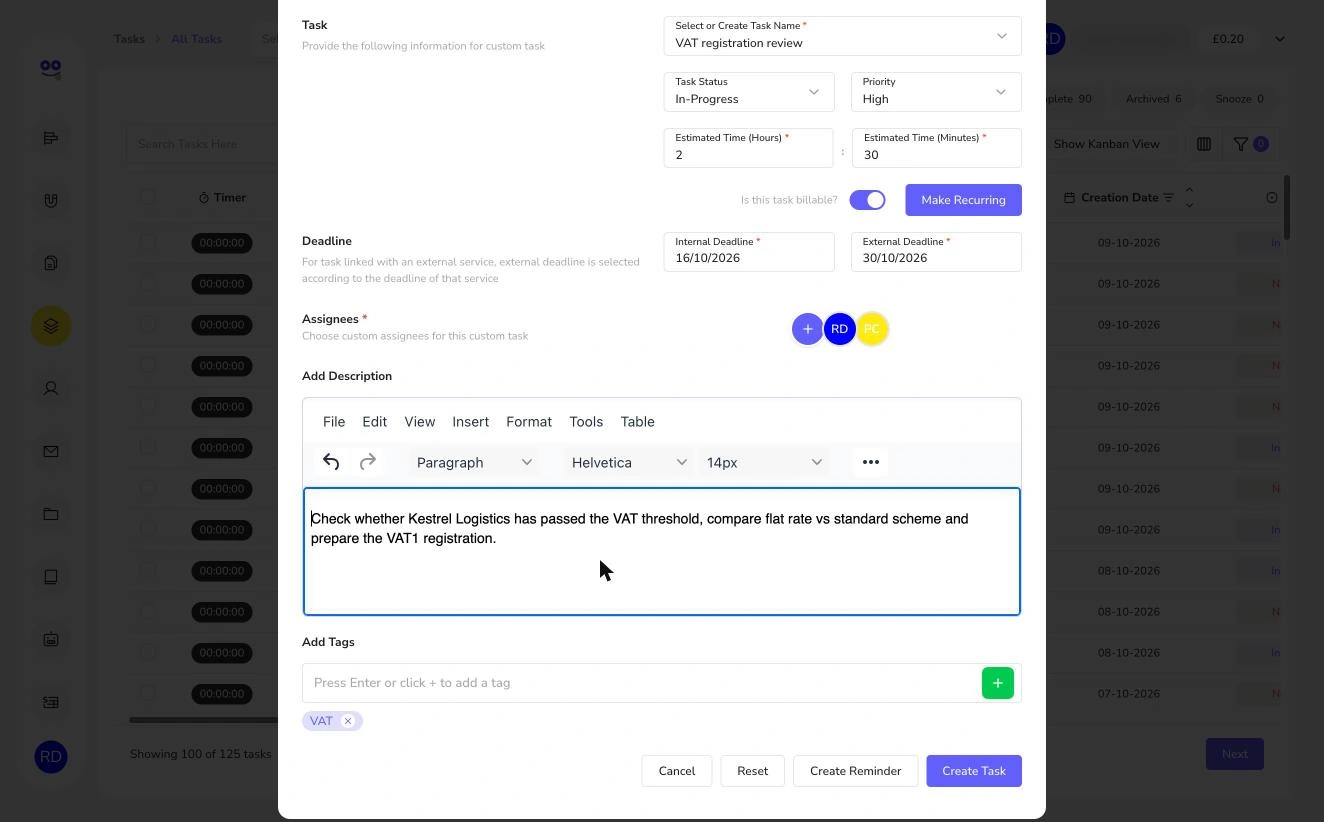Redo the edit in the description editor
Image resolution: width=1324 pixels, height=822 pixels.
[368, 462]
